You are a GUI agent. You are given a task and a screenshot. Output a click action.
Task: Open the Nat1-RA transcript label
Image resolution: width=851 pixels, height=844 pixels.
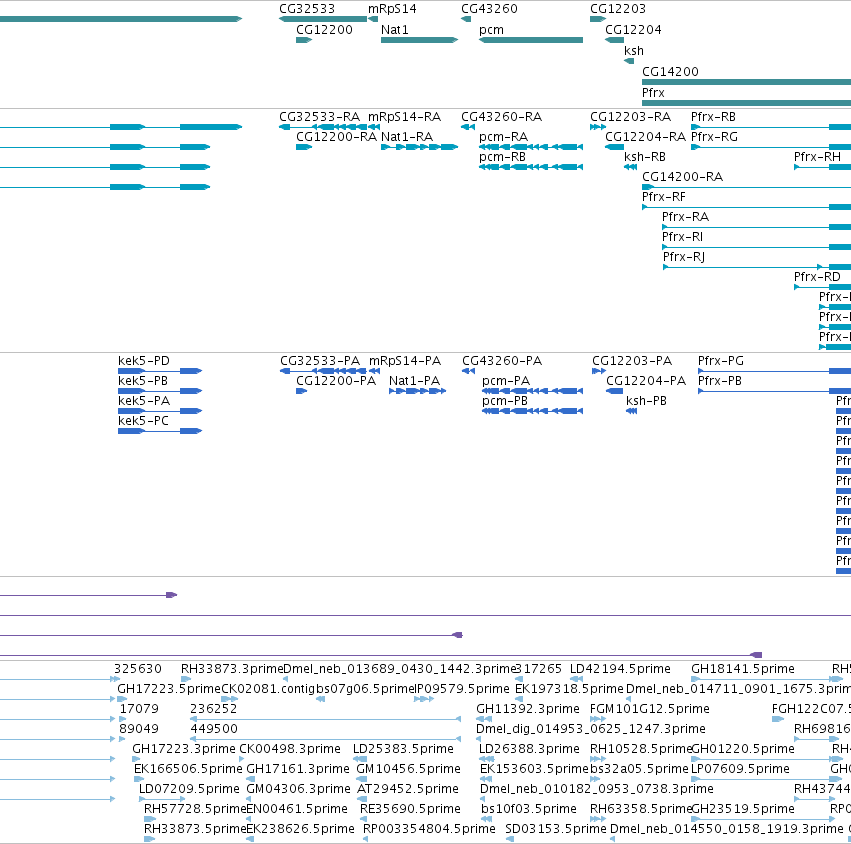click(x=407, y=137)
